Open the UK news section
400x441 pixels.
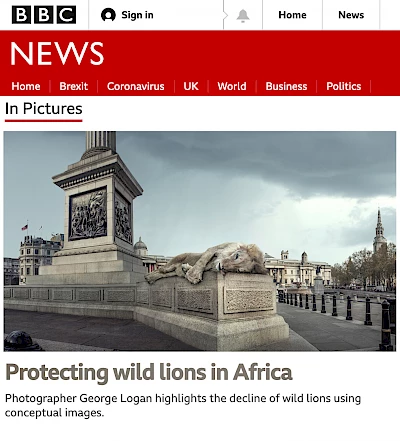pyautogui.click(x=191, y=86)
